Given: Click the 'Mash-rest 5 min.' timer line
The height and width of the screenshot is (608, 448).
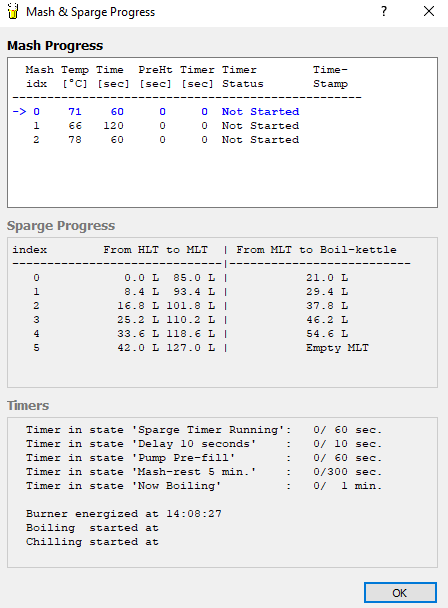Looking at the screenshot, I should pyautogui.click(x=204, y=472).
